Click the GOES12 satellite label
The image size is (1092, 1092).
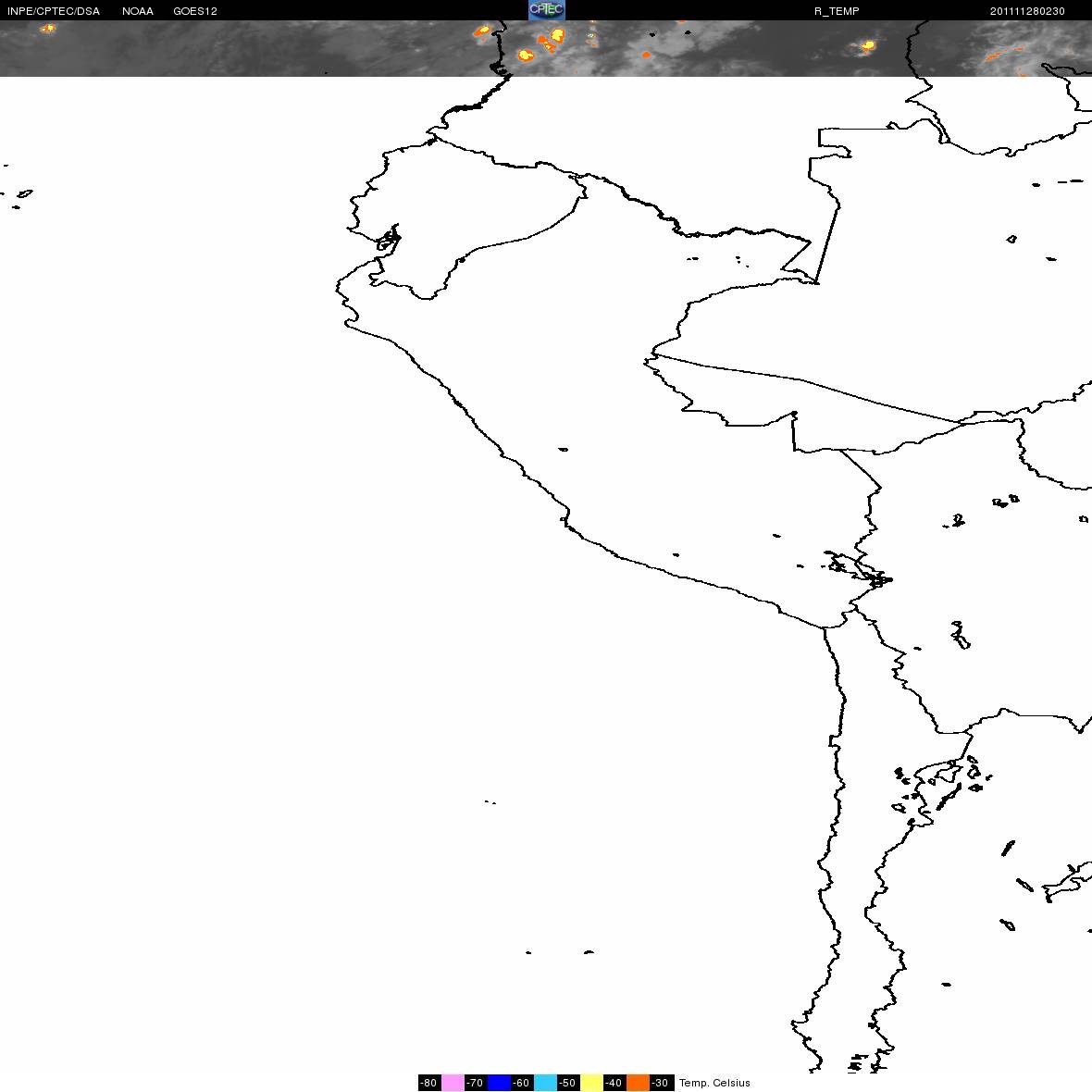tap(195, 11)
